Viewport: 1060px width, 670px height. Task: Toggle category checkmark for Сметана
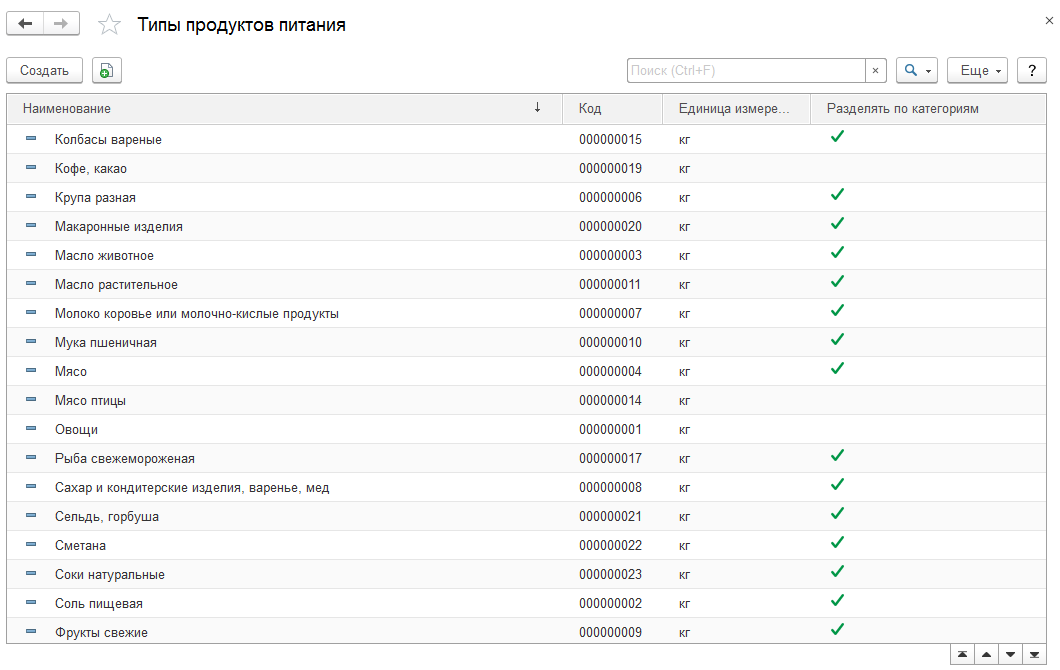pos(837,543)
